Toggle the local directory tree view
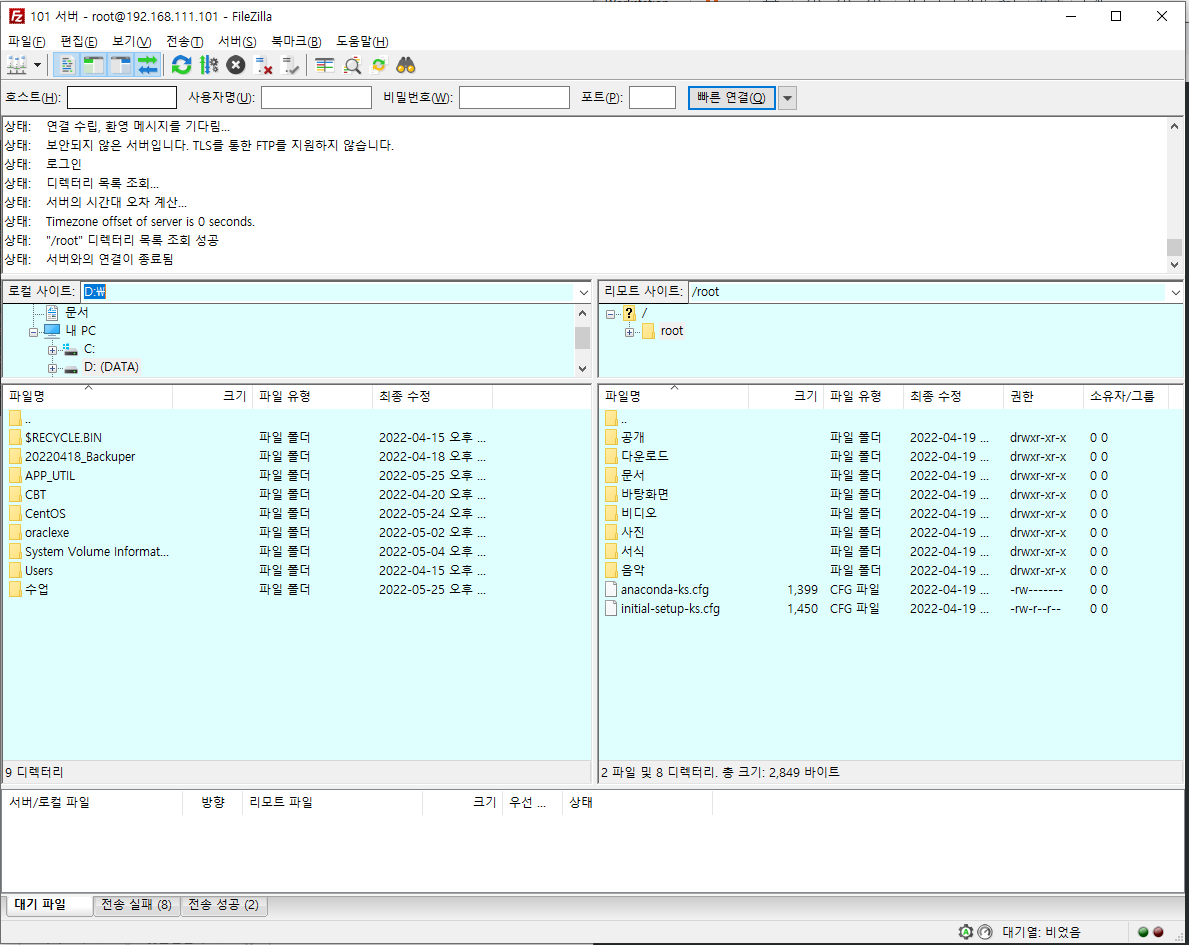Image resolution: width=1189 pixels, height=945 pixels. tap(93, 65)
